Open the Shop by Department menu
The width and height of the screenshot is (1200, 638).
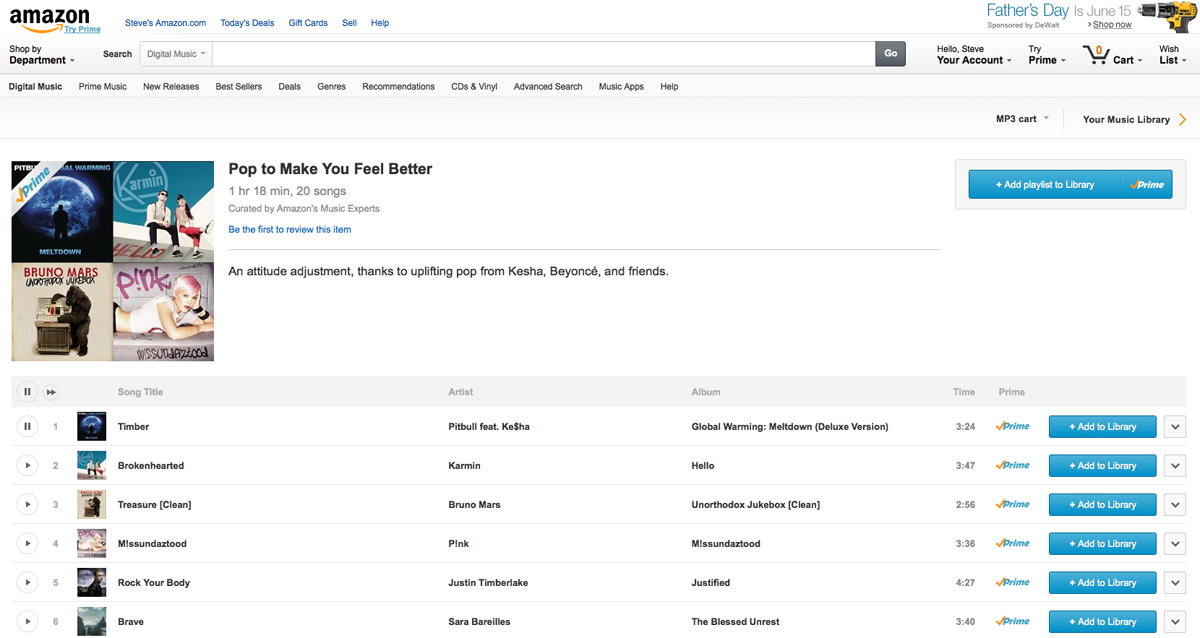pyautogui.click(x=40, y=55)
